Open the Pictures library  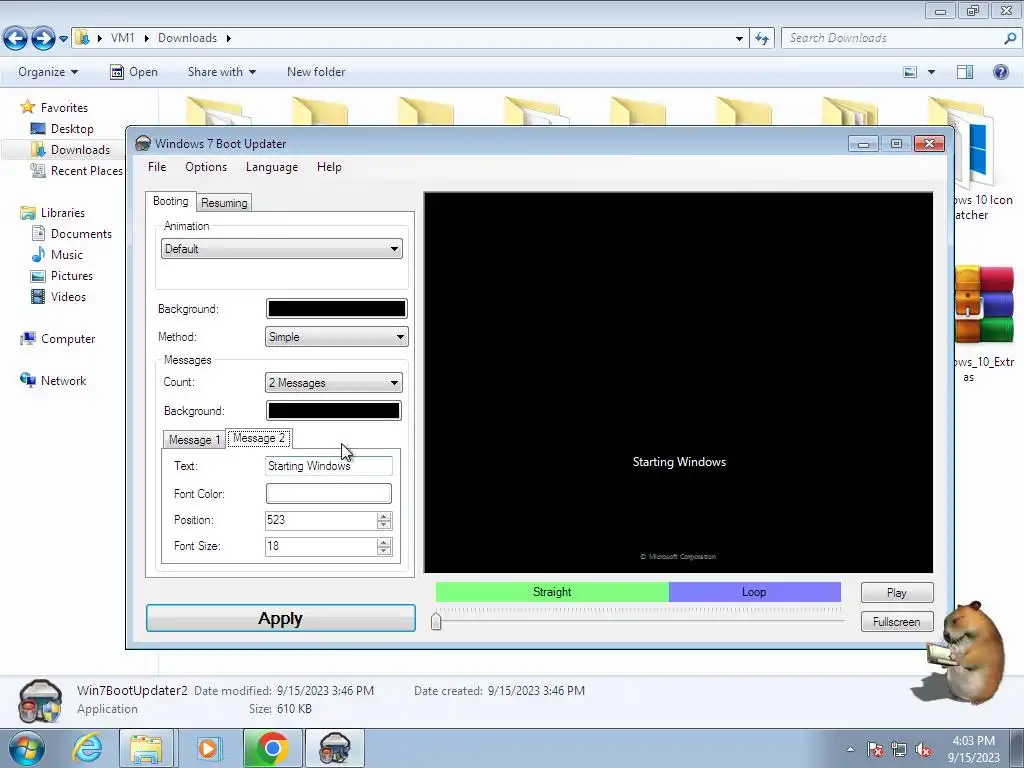72,276
